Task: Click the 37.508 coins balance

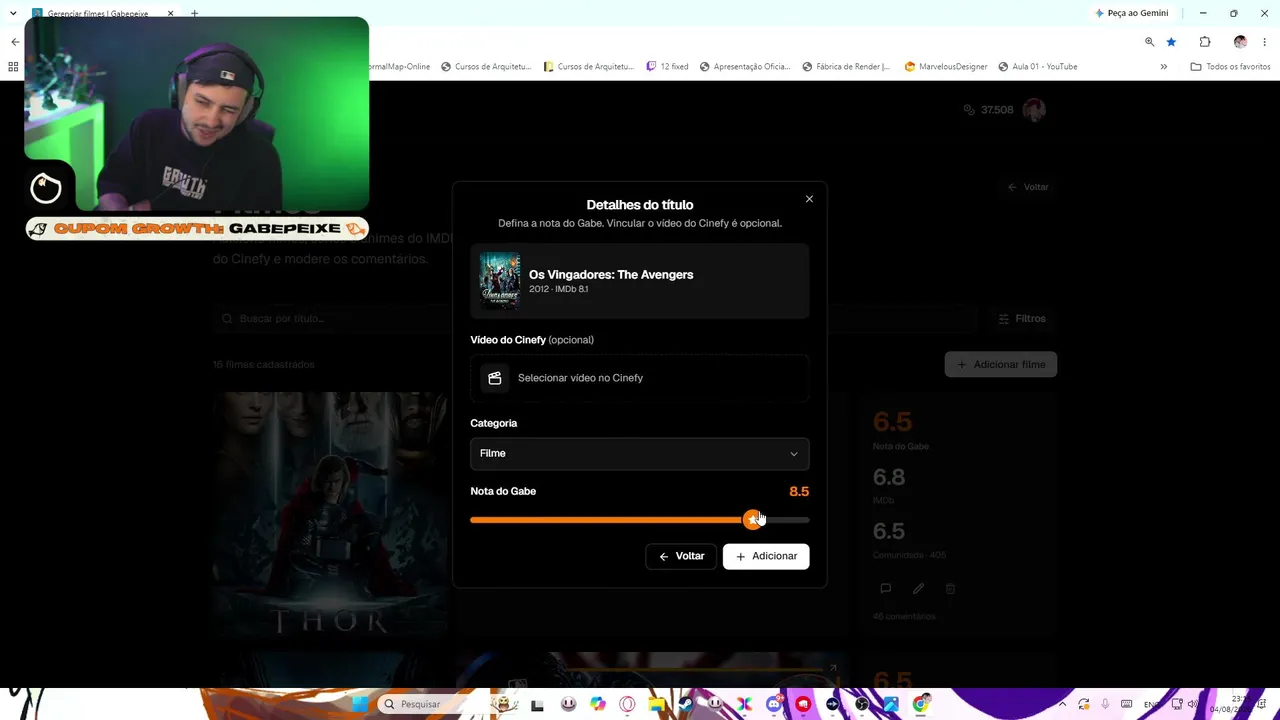Action: 988,110
